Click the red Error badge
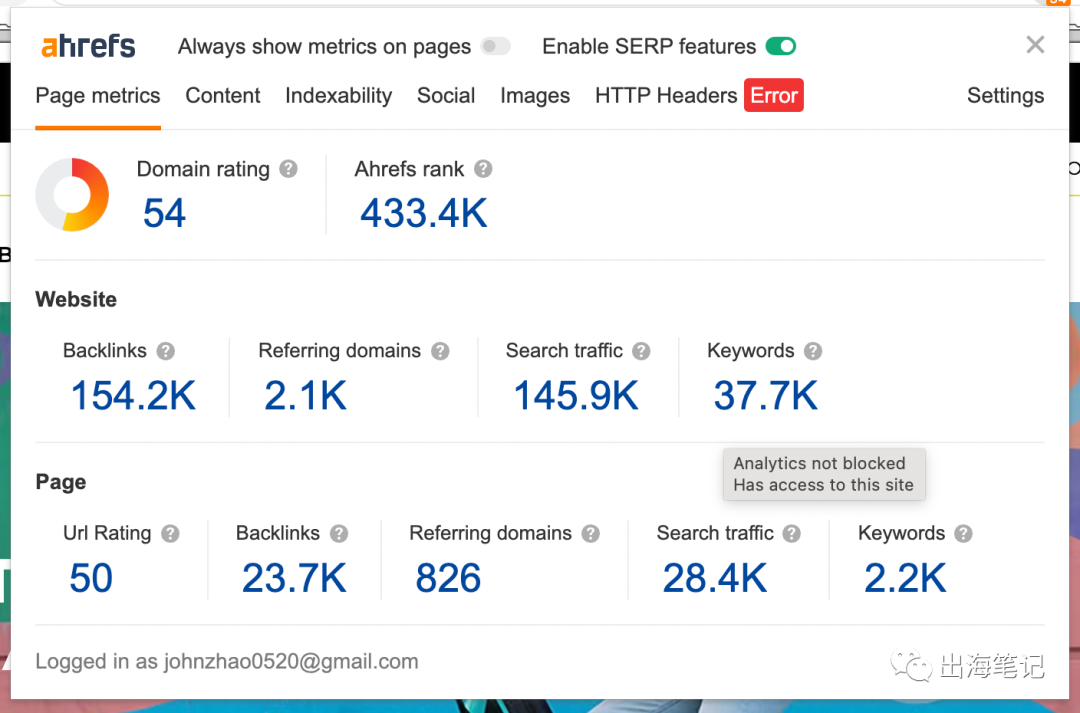The width and height of the screenshot is (1080, 713). pyautogui.click(x=774, y=96)
